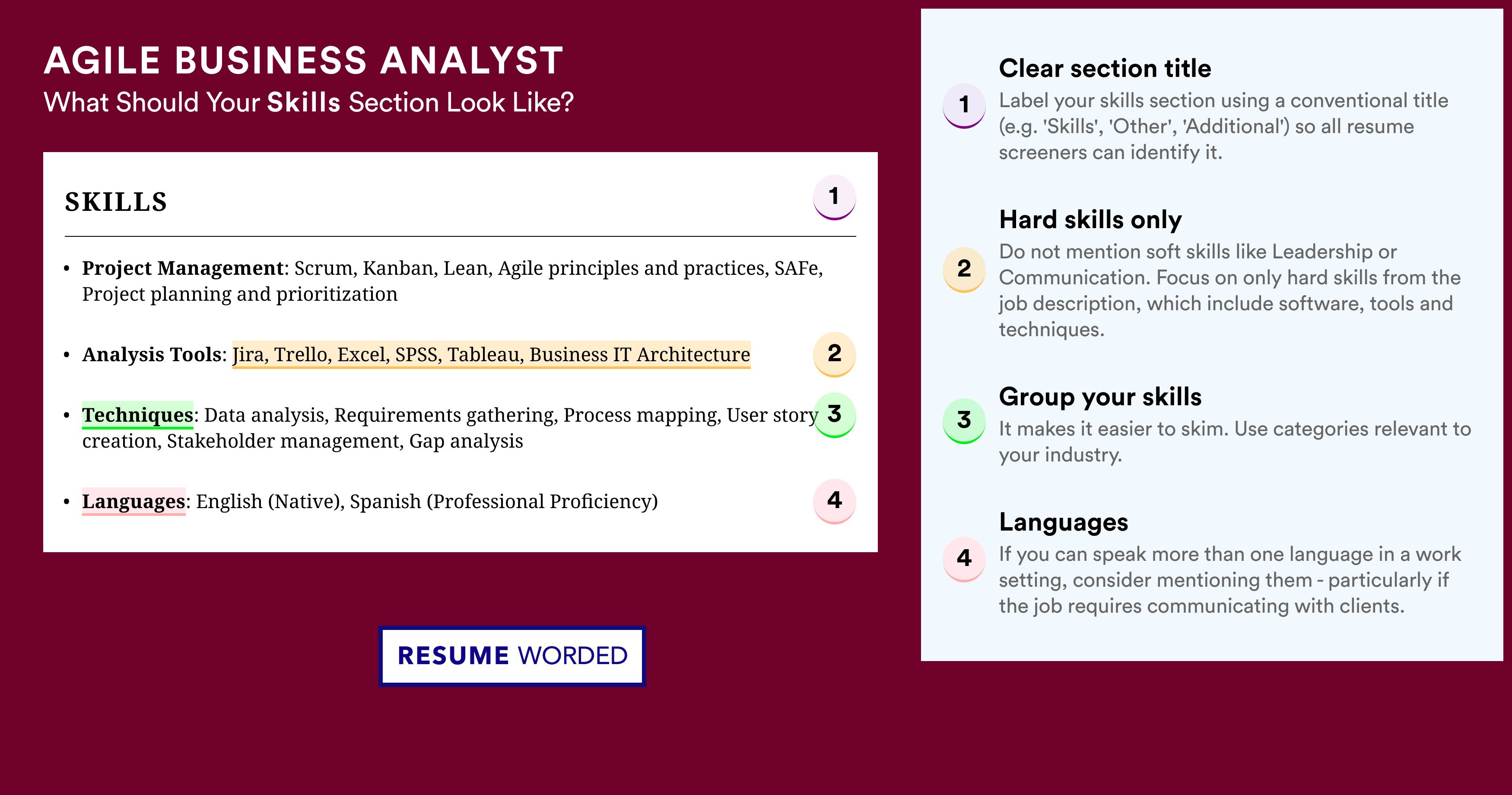
Task: Click the pink number 4 badge in resume
Action: [x=834, y=502]
